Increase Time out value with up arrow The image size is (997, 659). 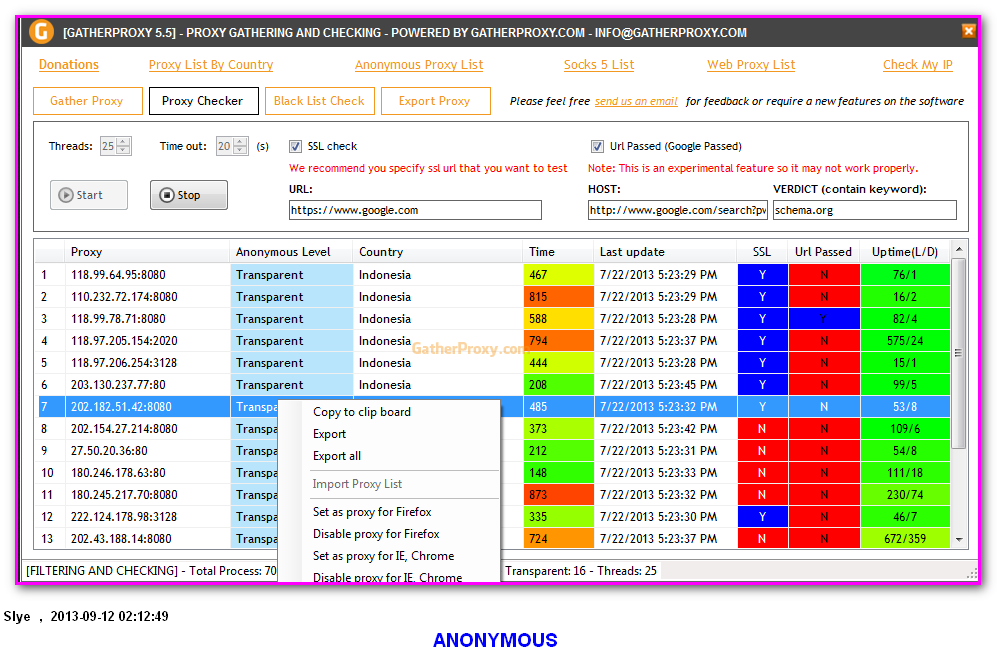240,142
